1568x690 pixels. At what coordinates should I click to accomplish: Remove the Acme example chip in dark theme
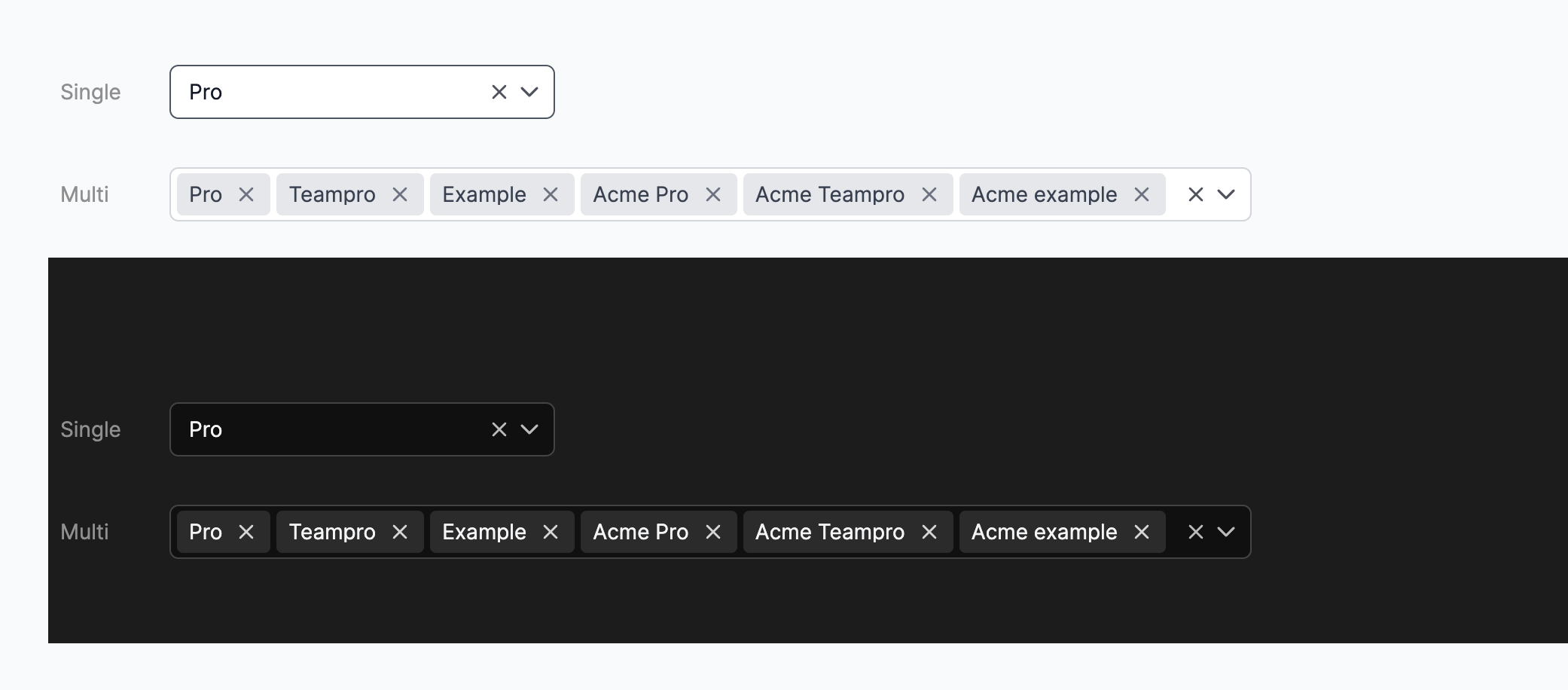point(1141,532)
